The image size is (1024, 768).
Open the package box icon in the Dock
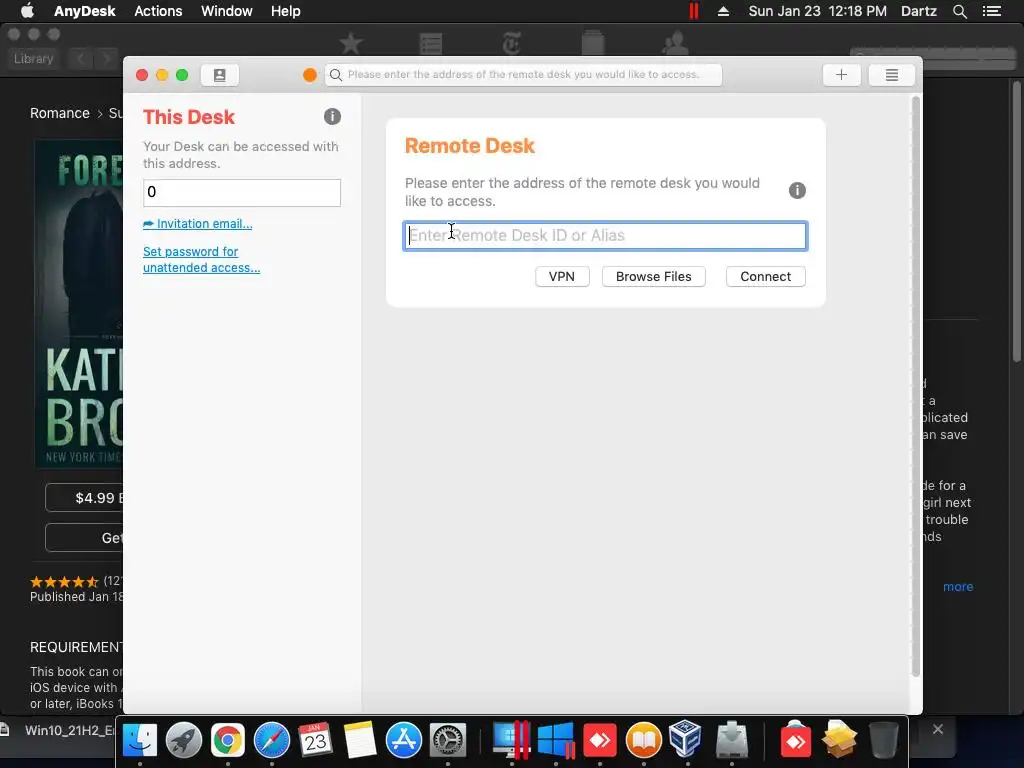click(839, 739)
